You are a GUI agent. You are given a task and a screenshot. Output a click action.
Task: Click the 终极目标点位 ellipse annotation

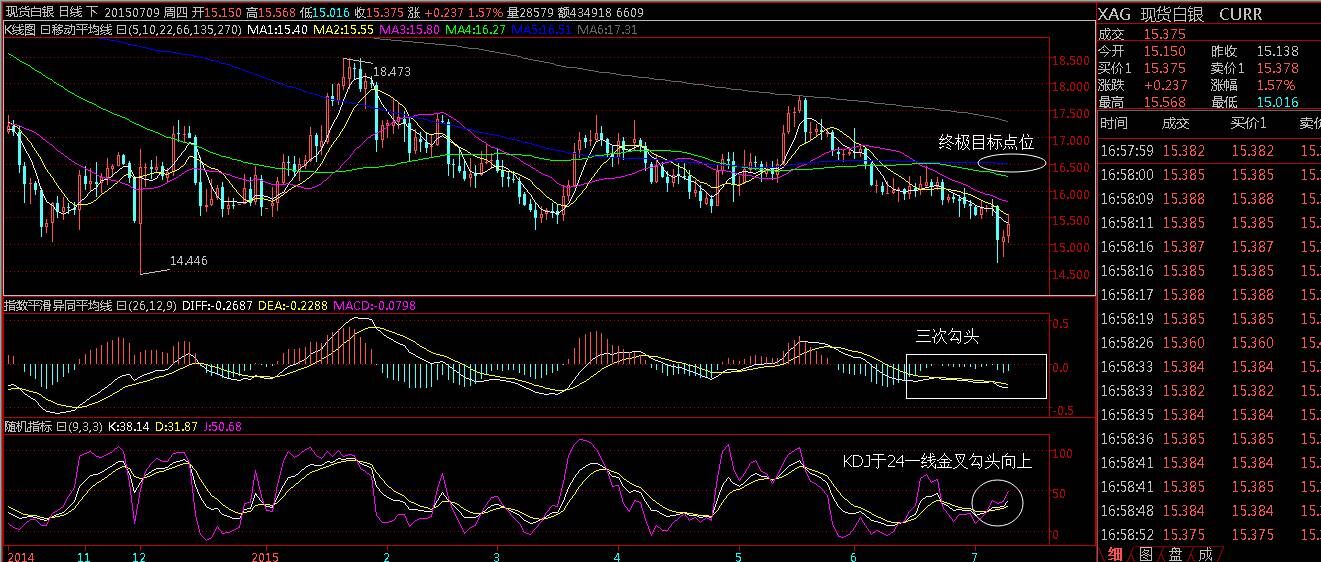pos(1011,162)
